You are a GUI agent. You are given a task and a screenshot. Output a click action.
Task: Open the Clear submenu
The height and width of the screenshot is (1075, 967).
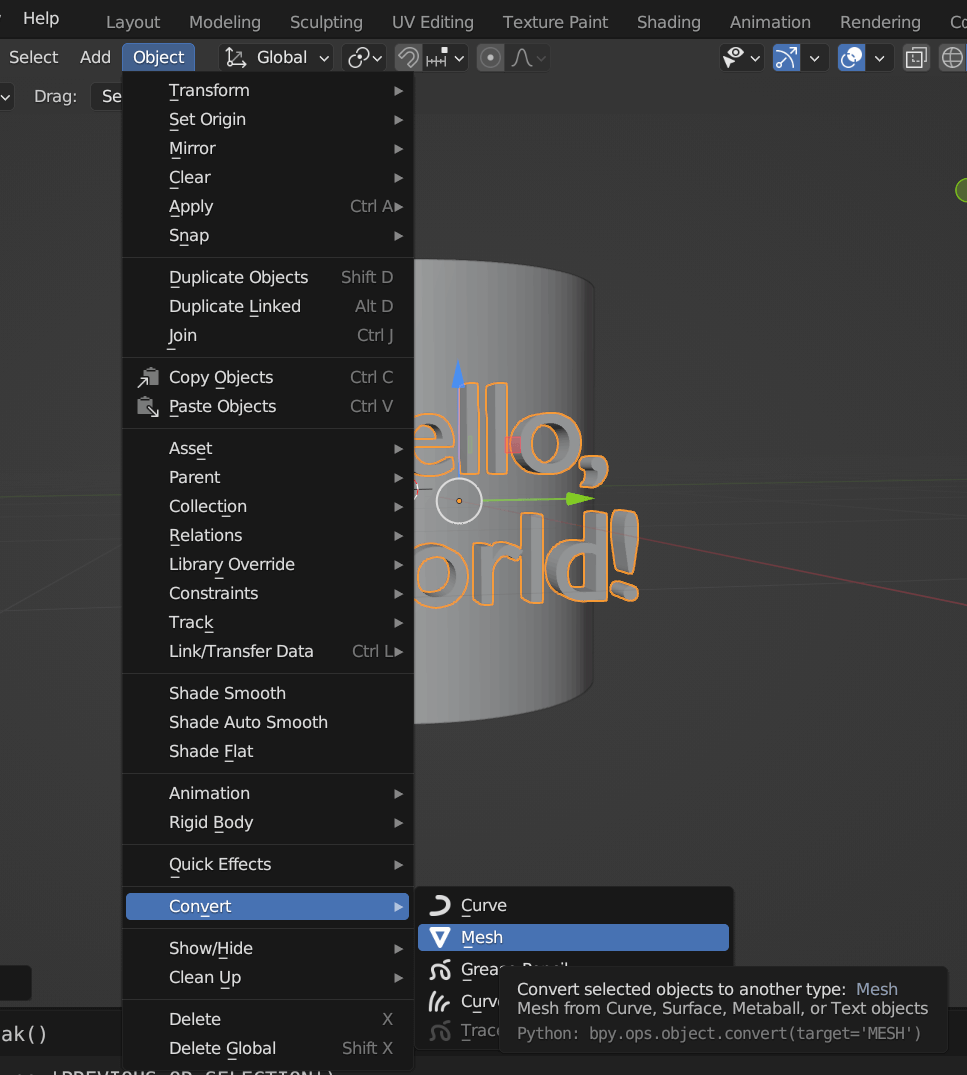click(x=267, y=178)
